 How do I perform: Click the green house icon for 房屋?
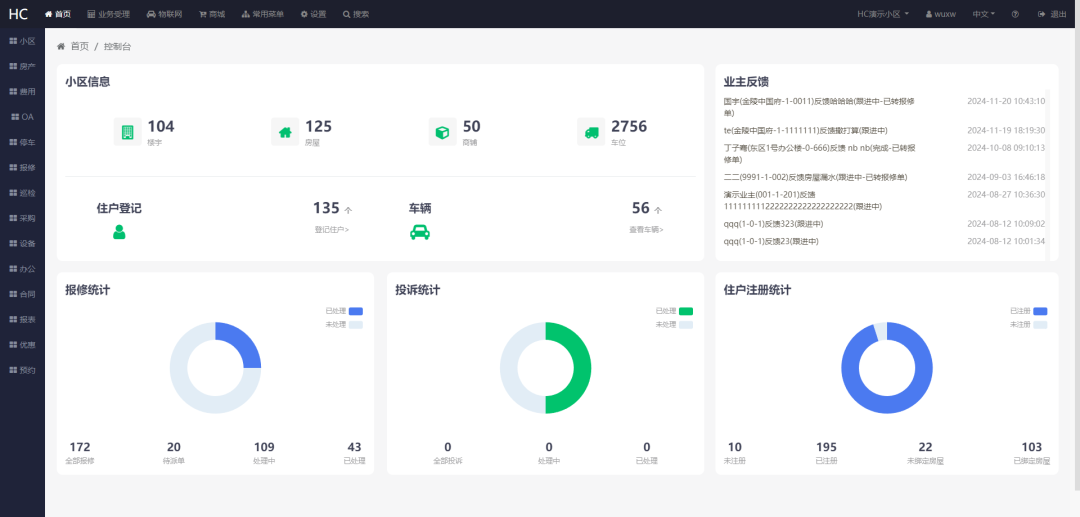tap(285, 131)
